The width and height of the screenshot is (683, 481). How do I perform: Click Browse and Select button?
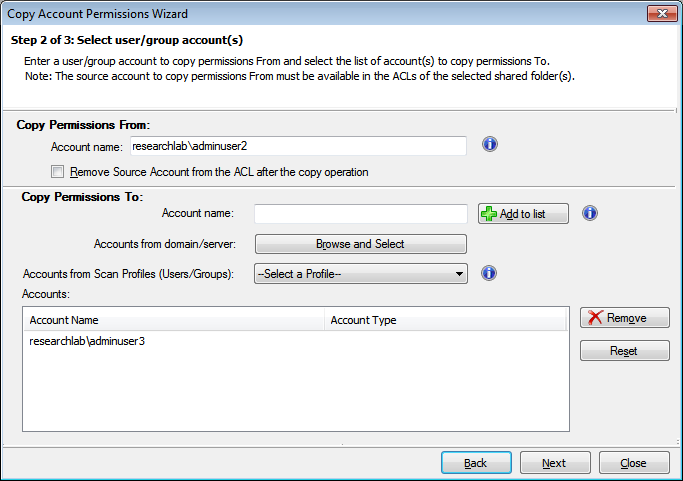point(361,244)
